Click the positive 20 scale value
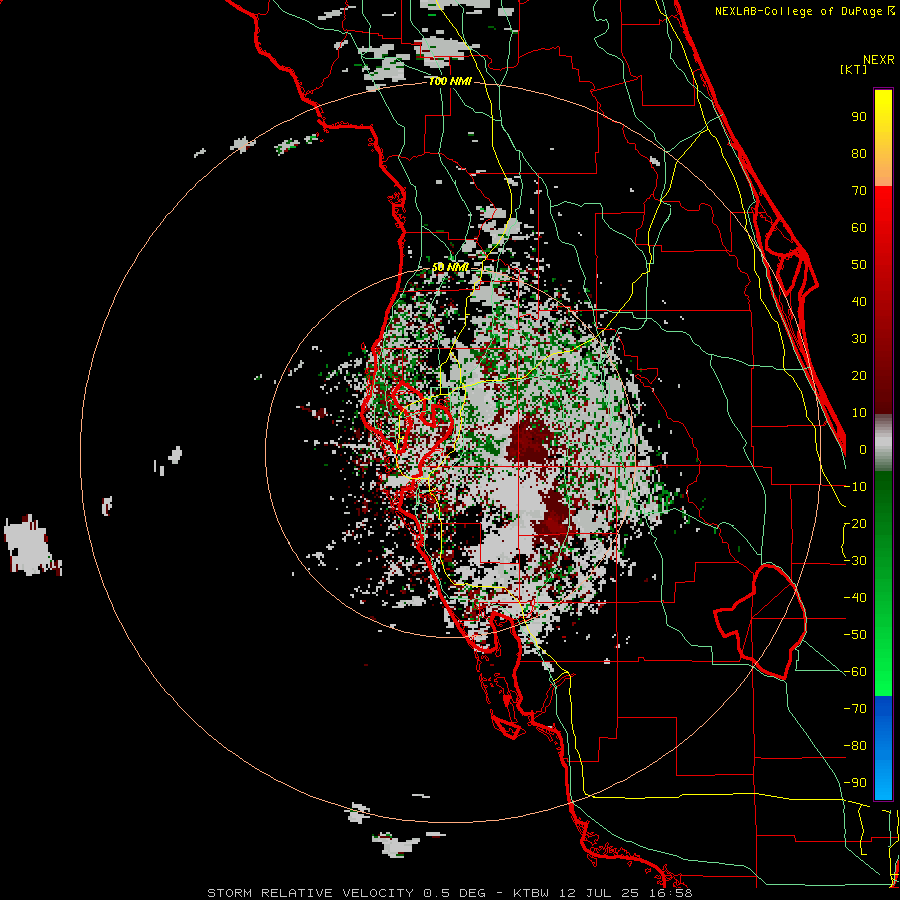 859,375
